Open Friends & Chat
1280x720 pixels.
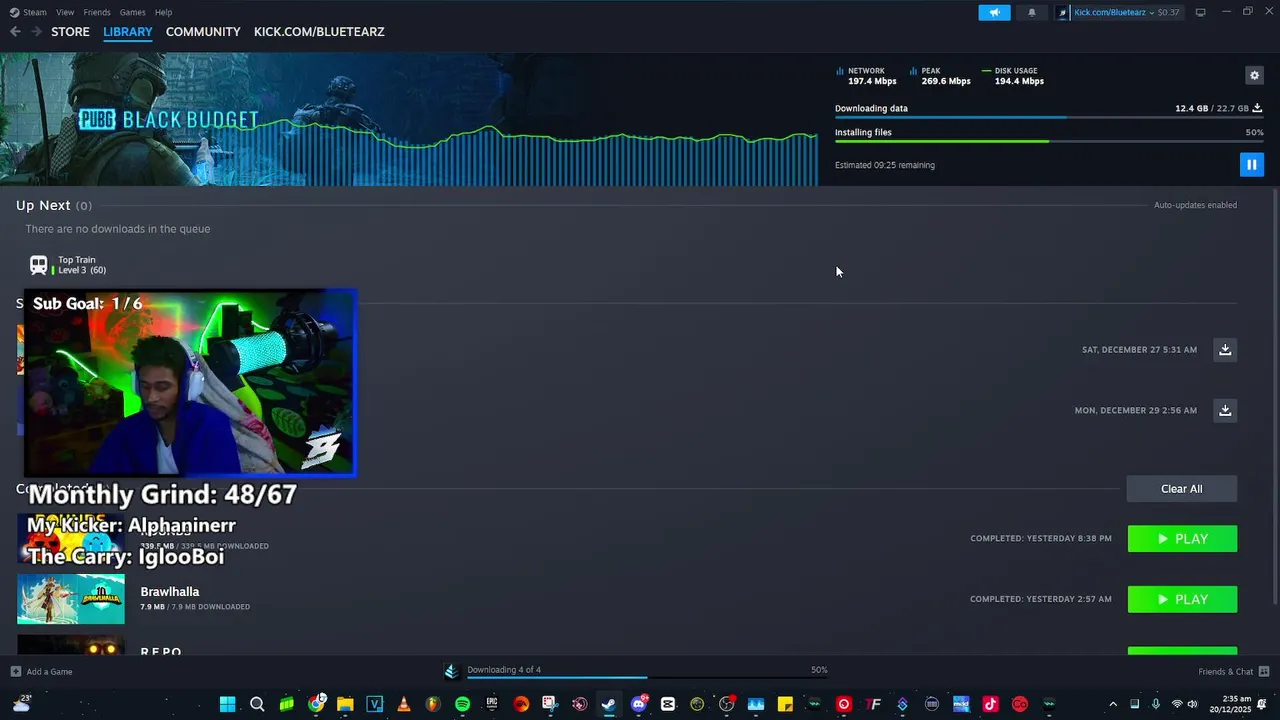(x=1234, y=671)
